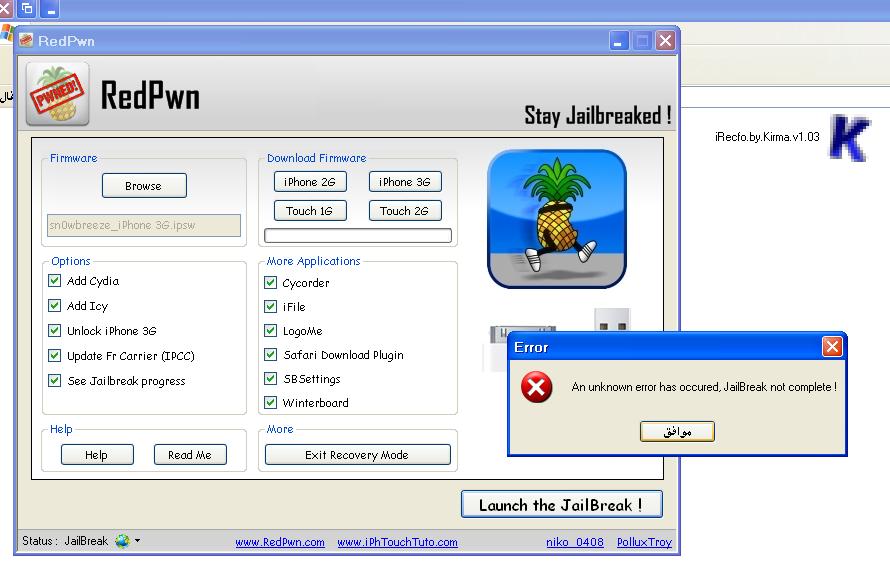Click the globe icon next to JailBreak status
Screen dimensions: 890x577
122,541
